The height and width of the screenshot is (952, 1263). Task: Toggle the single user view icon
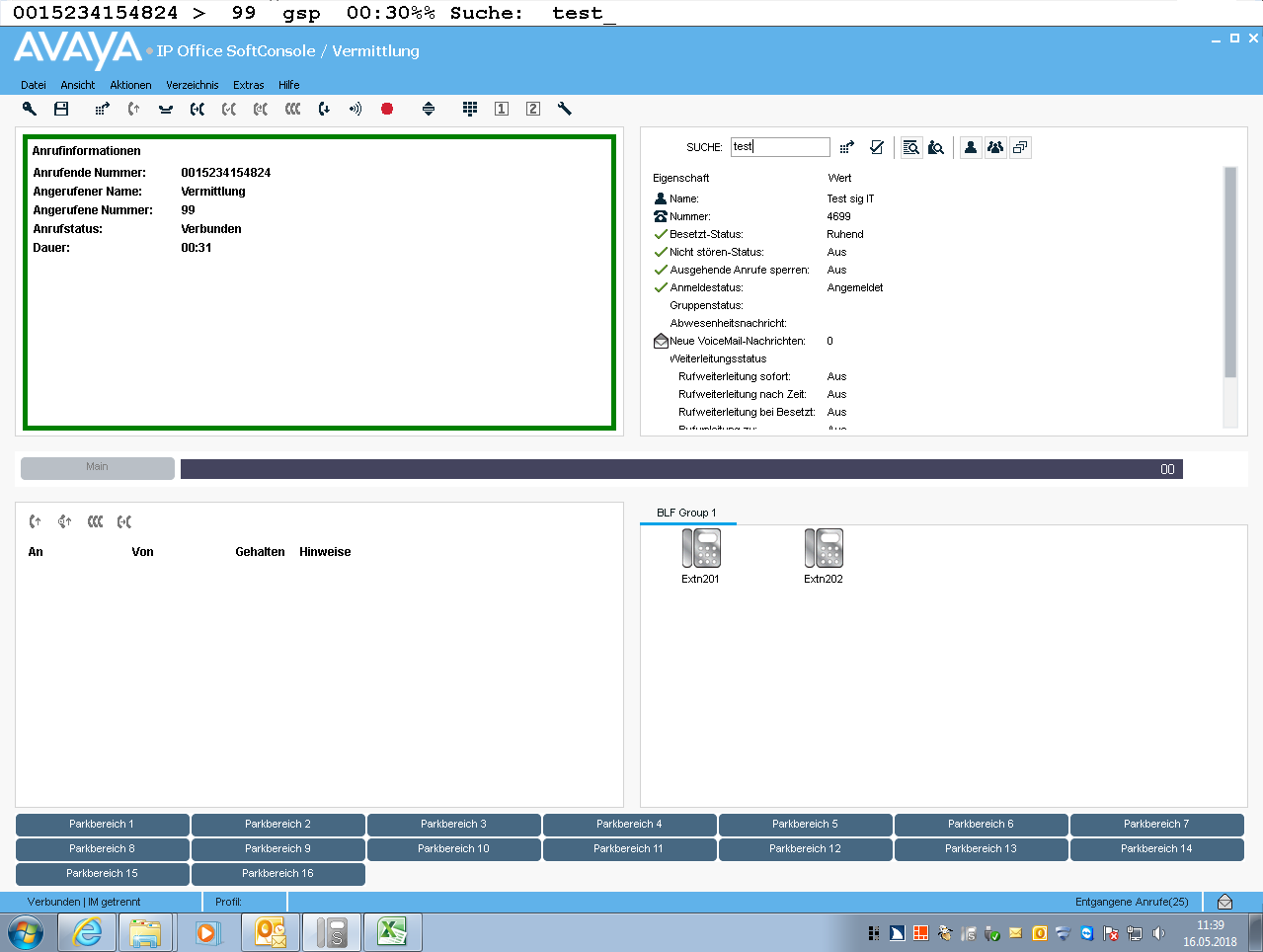pyautogui.click(x=971, y=147)
